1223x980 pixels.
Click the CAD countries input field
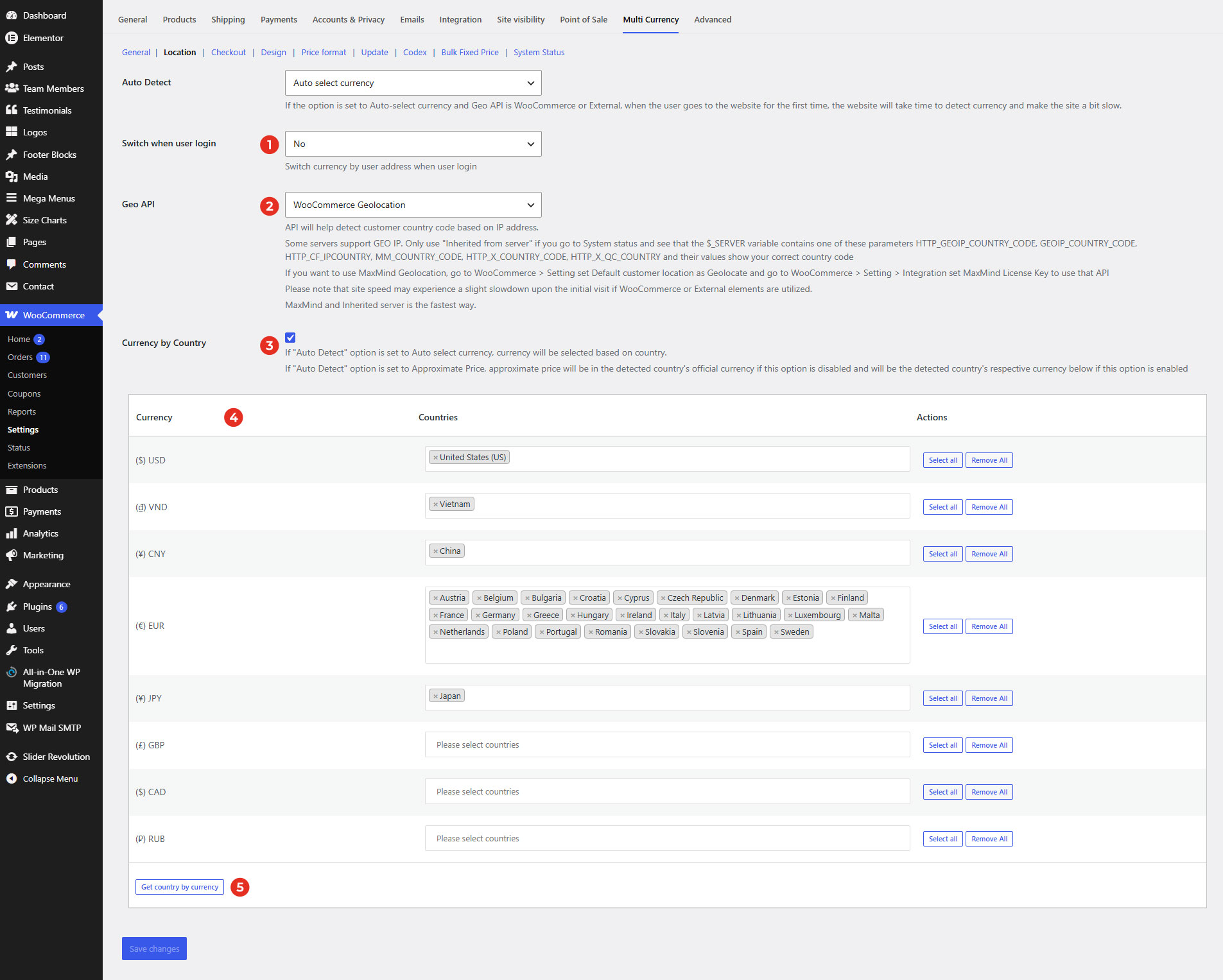click(667, 791)
